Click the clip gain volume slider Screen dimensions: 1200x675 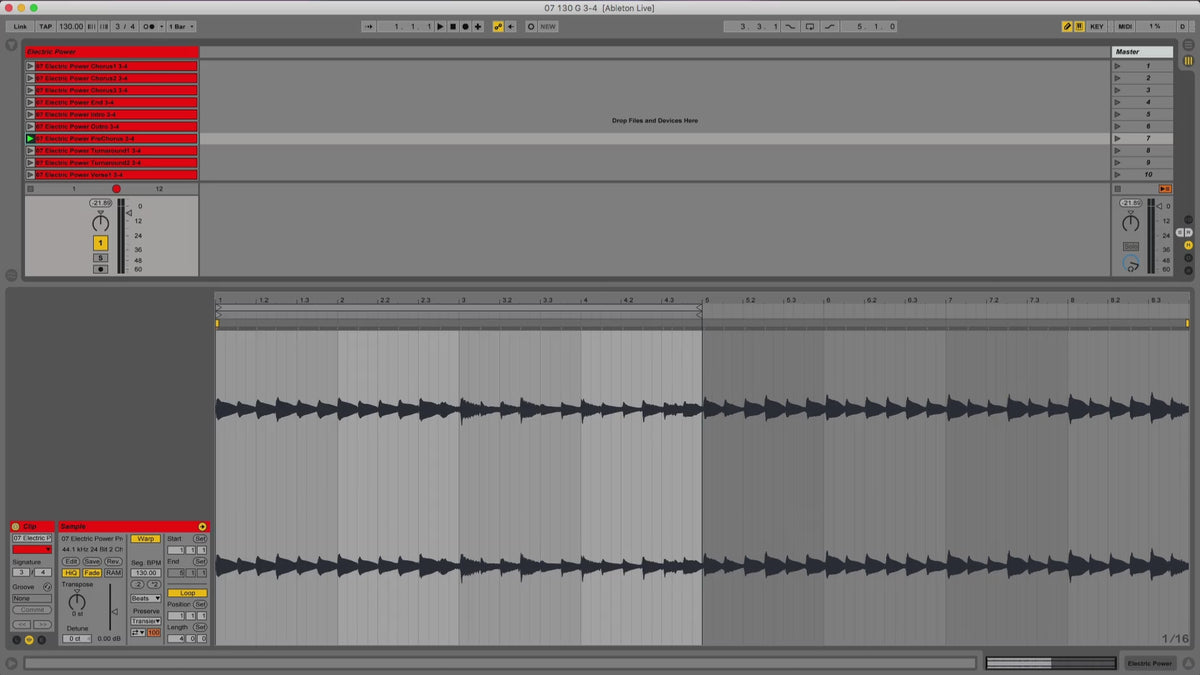click(111, 610)
